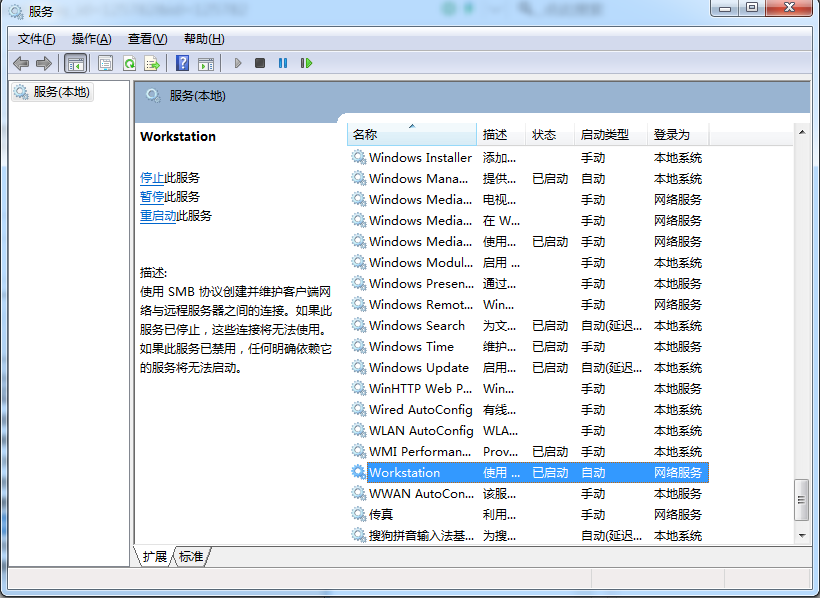Open the 操作(A) menu
Viewport: 820px width, 598px height.
[x=91, y=39]
